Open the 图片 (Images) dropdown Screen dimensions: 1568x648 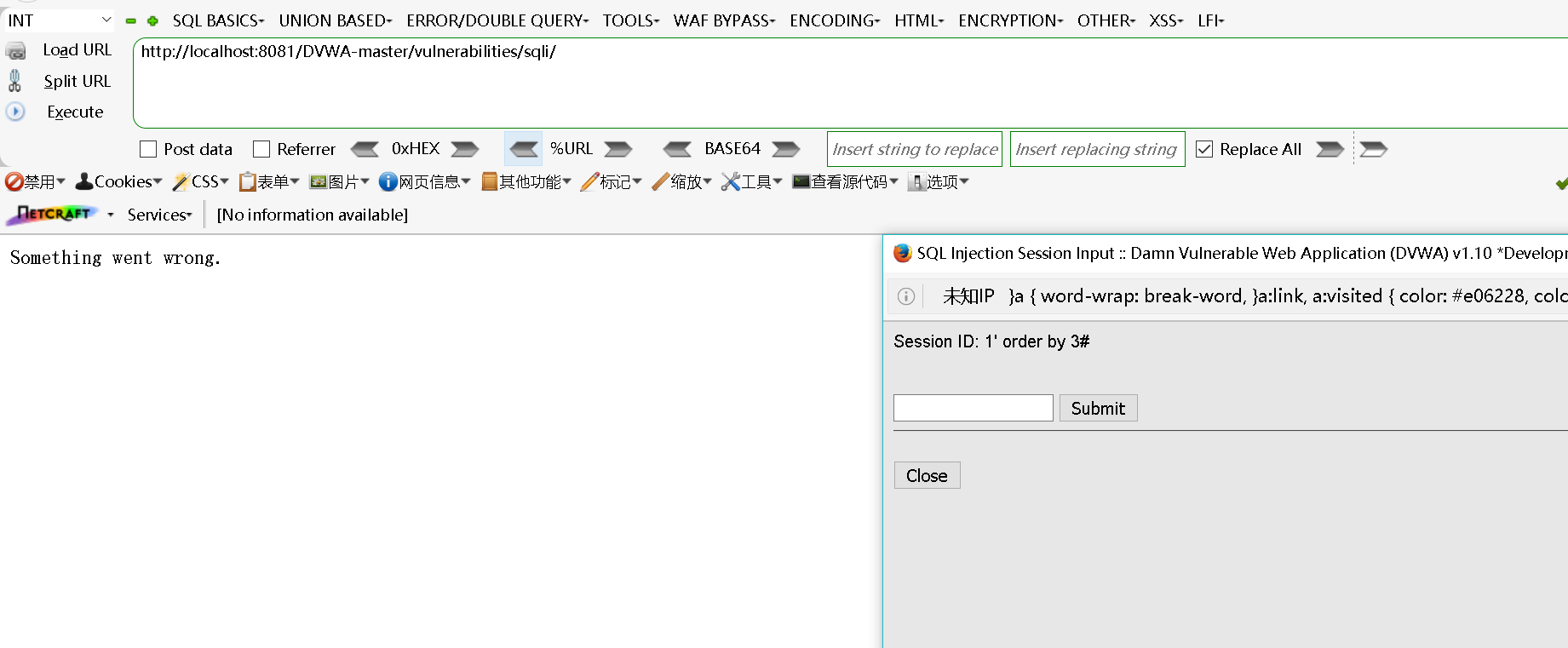pos(340,181)
